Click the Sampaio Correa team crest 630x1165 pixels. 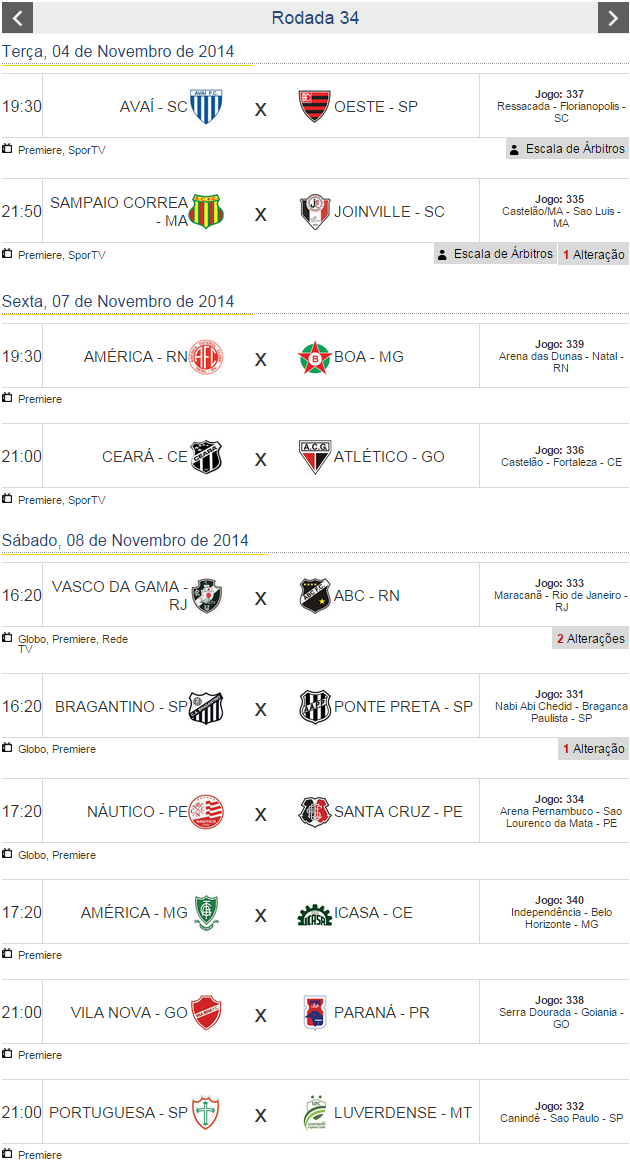point(207,212)
